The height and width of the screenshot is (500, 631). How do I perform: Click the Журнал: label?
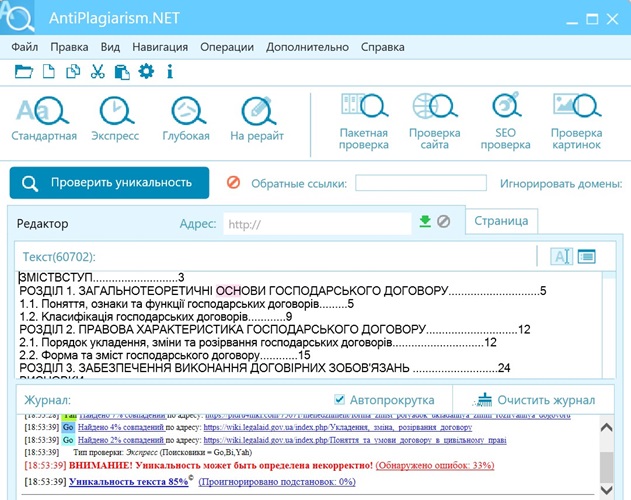[x=47, y=400]
